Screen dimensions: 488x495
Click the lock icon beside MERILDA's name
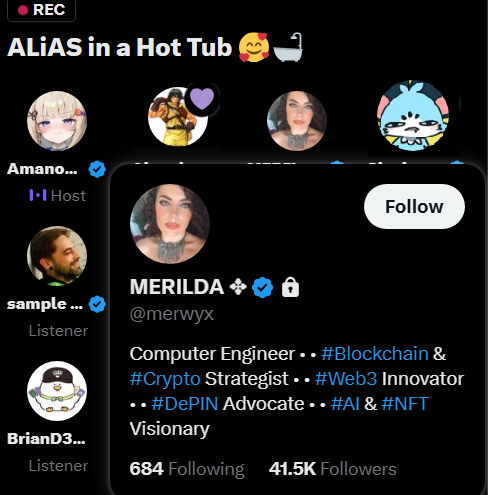[x=290, y=287]
